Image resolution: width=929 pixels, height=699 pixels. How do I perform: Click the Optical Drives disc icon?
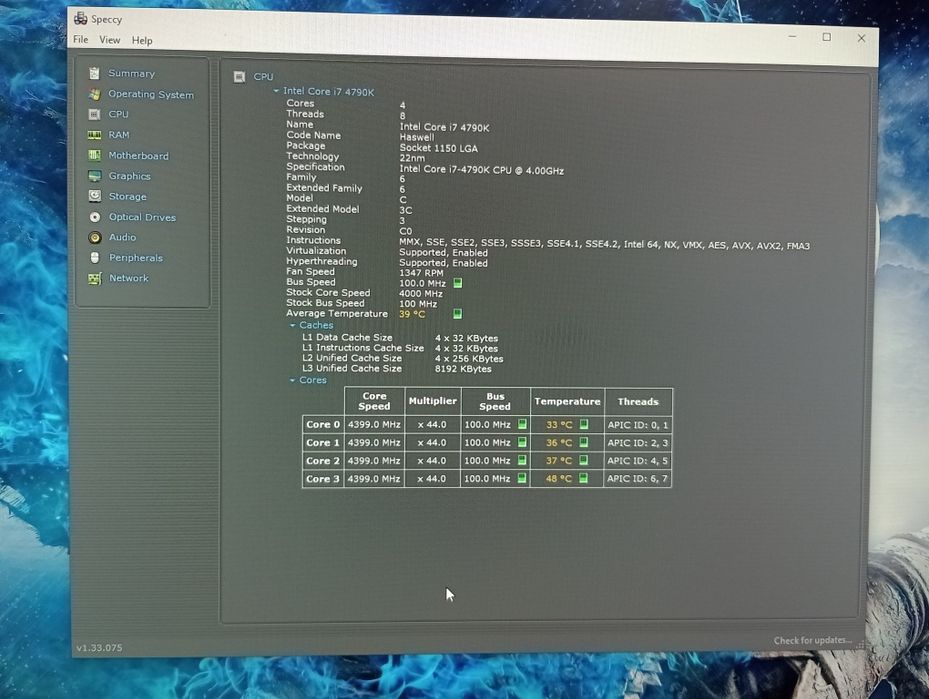[94, 217]
